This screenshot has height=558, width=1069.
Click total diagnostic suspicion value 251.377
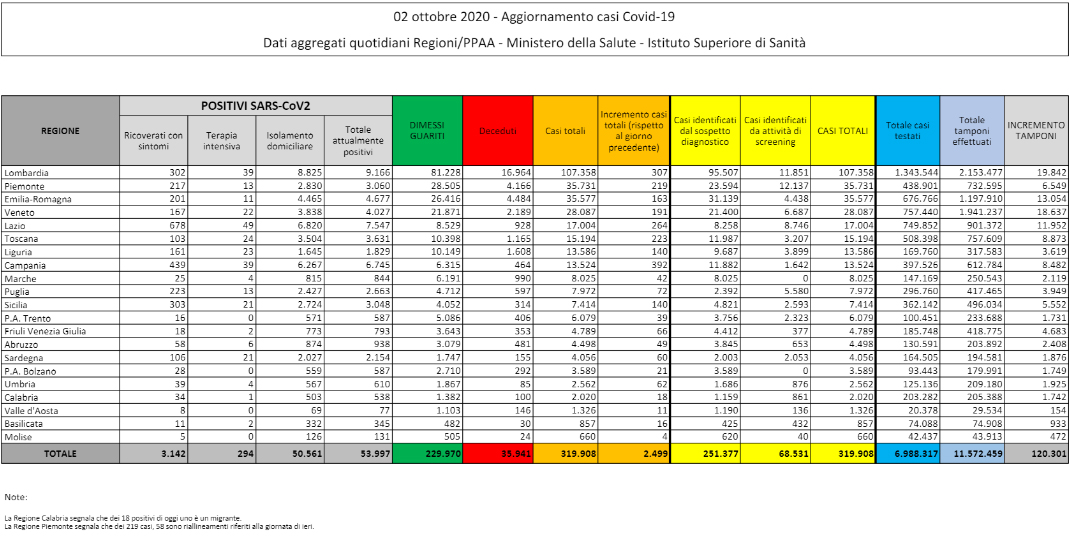(719, 454)
